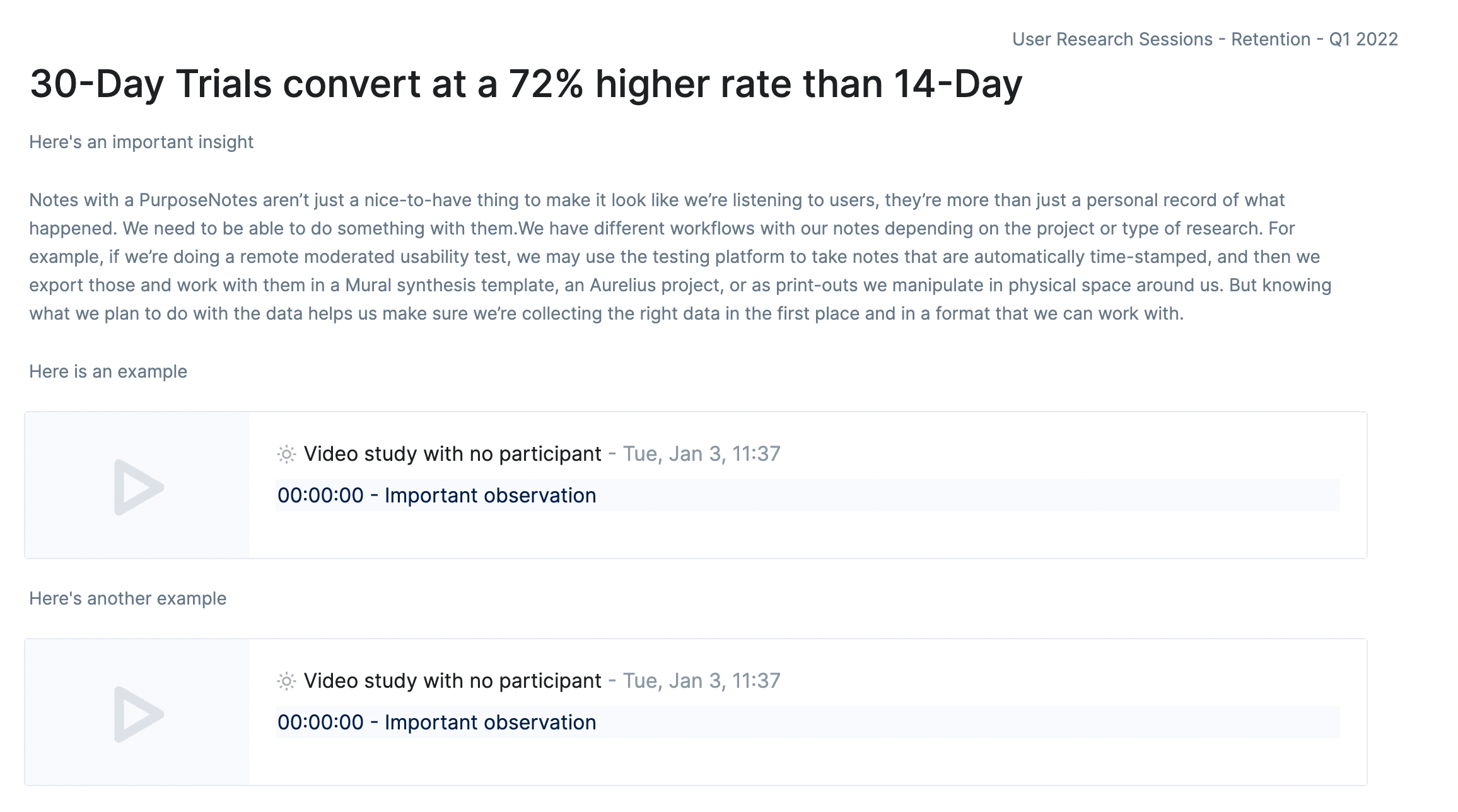Open 'User Research Sessions' breadcrumb
The width and height of the screenshot is (1458, 812).
click(1112, 39)
